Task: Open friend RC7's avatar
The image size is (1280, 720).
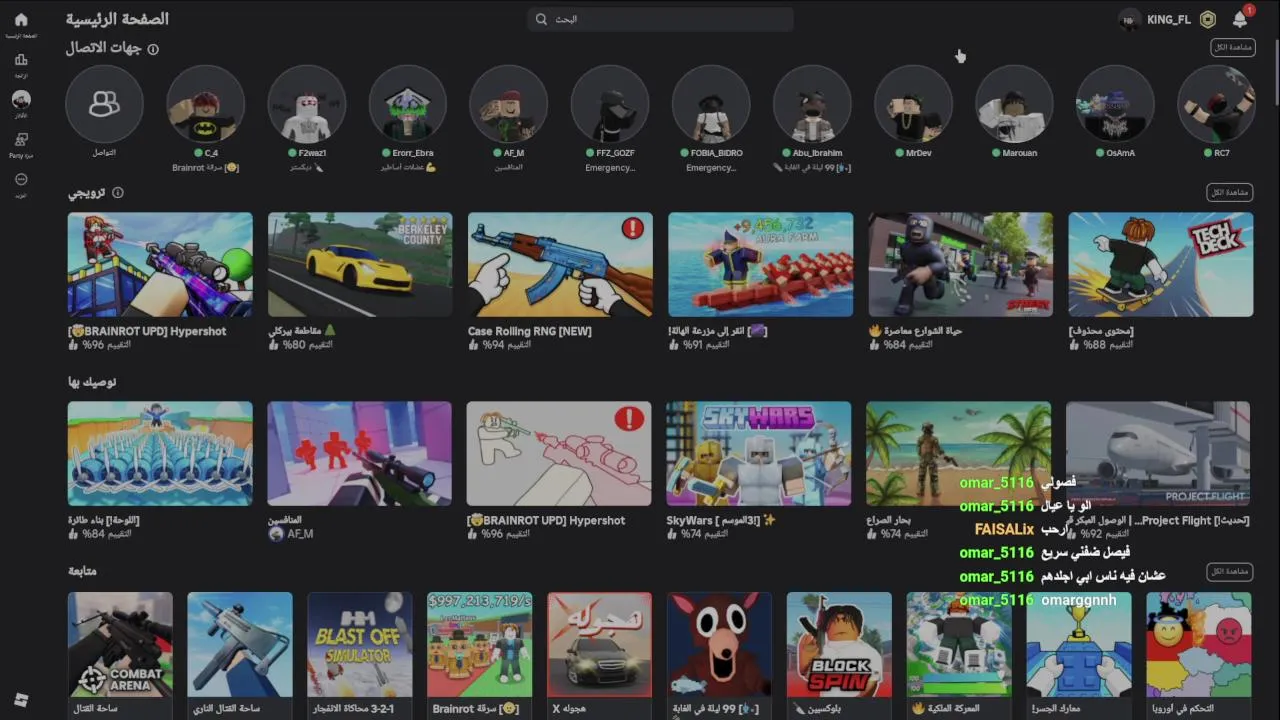Action: 1216,104
